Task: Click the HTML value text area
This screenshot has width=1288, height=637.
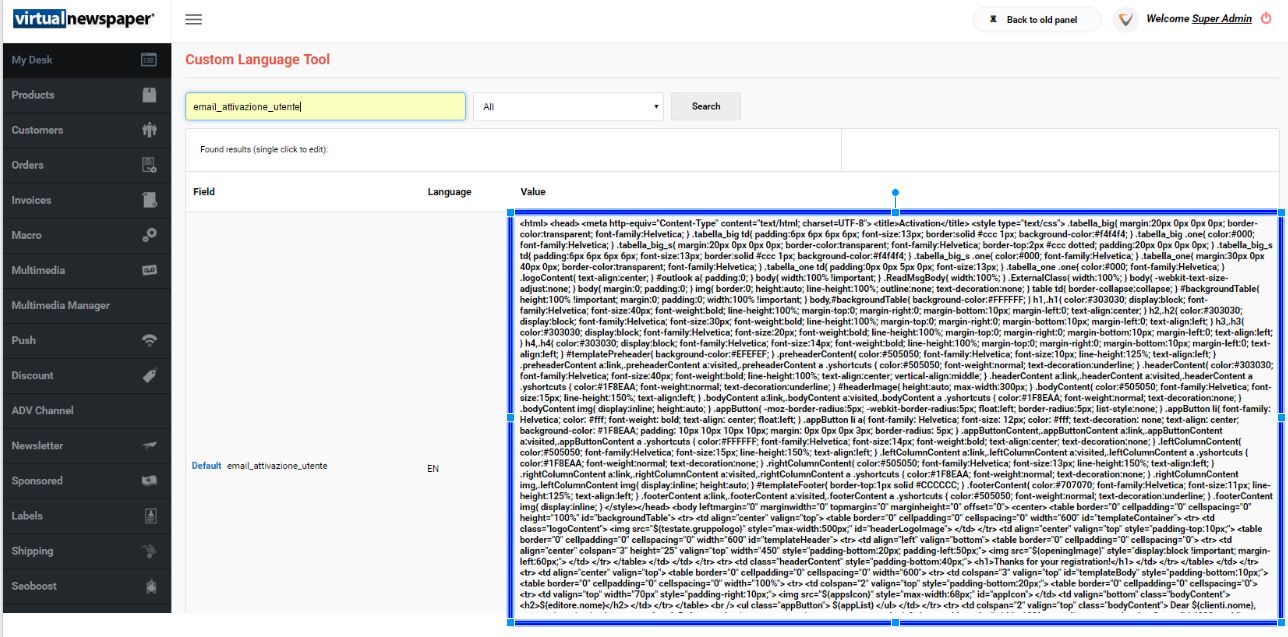Action: [x=895, y=415]
